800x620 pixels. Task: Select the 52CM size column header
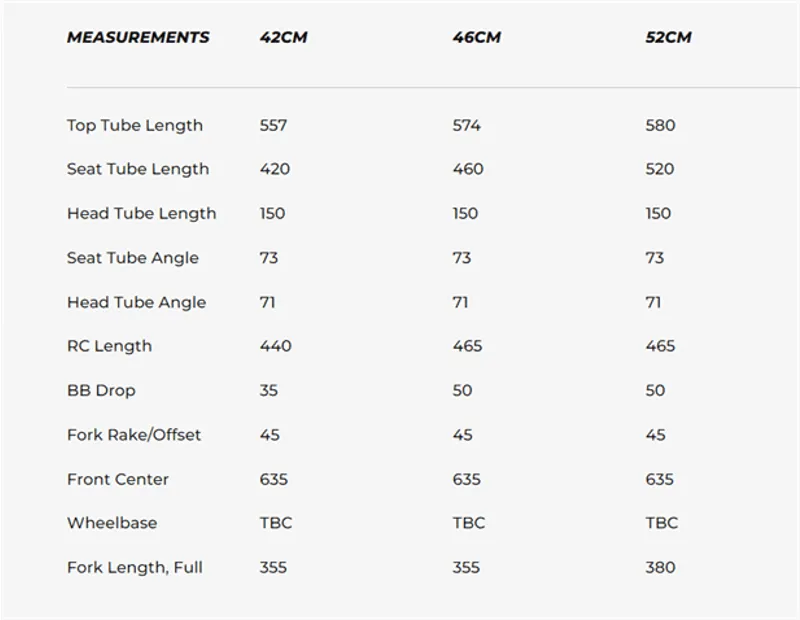click(x=669, y=38)
